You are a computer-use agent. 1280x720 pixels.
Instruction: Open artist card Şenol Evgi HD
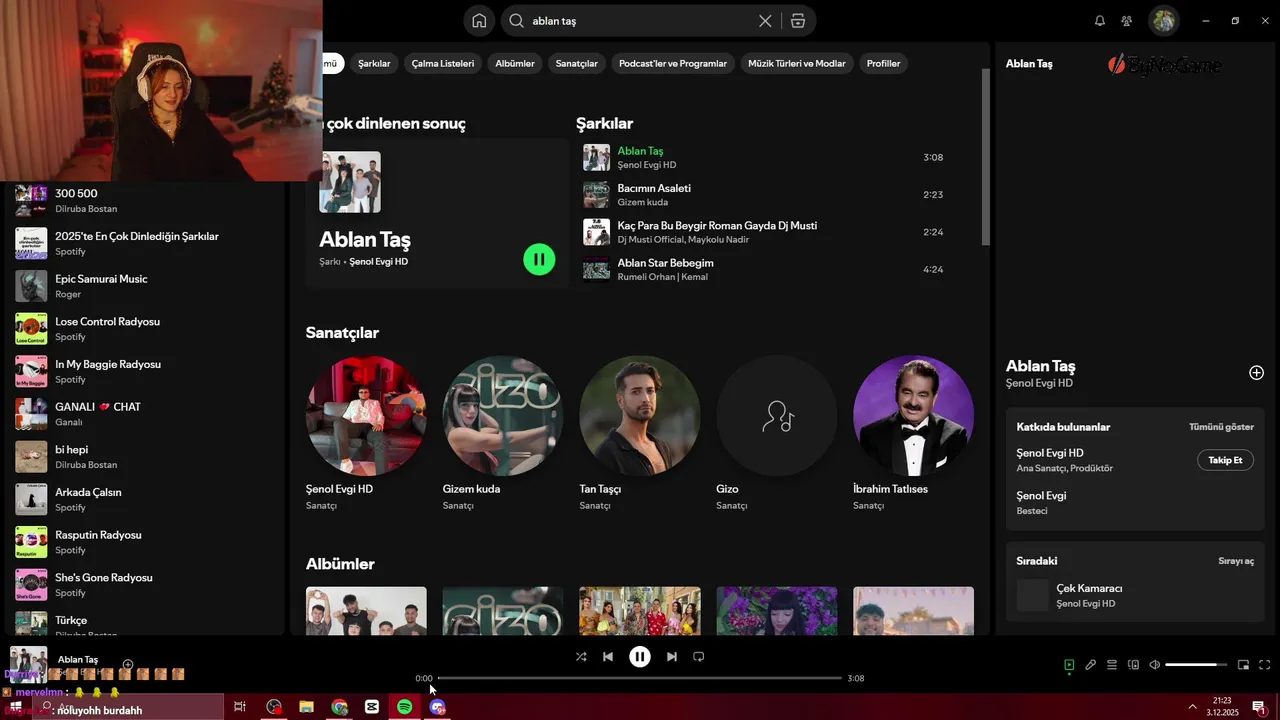[366, 435]
